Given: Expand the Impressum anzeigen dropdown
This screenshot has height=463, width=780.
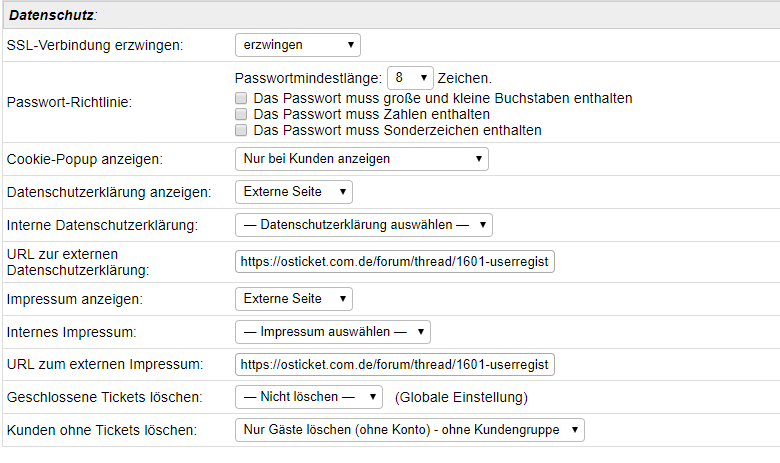Looking at the screenshot, I should pyautogui.click(x=293, y=299).
